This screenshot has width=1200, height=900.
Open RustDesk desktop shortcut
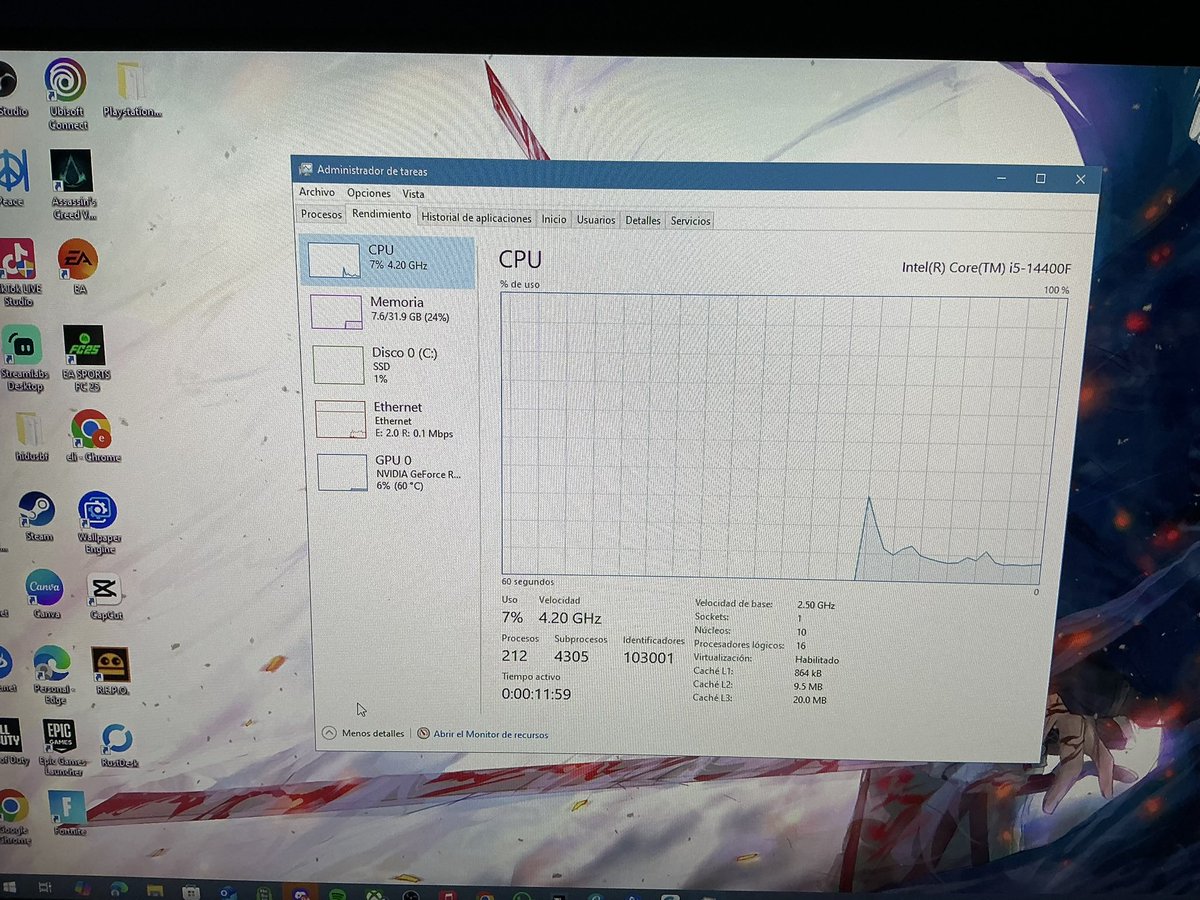pyautogui.click(x=118, y=746)
